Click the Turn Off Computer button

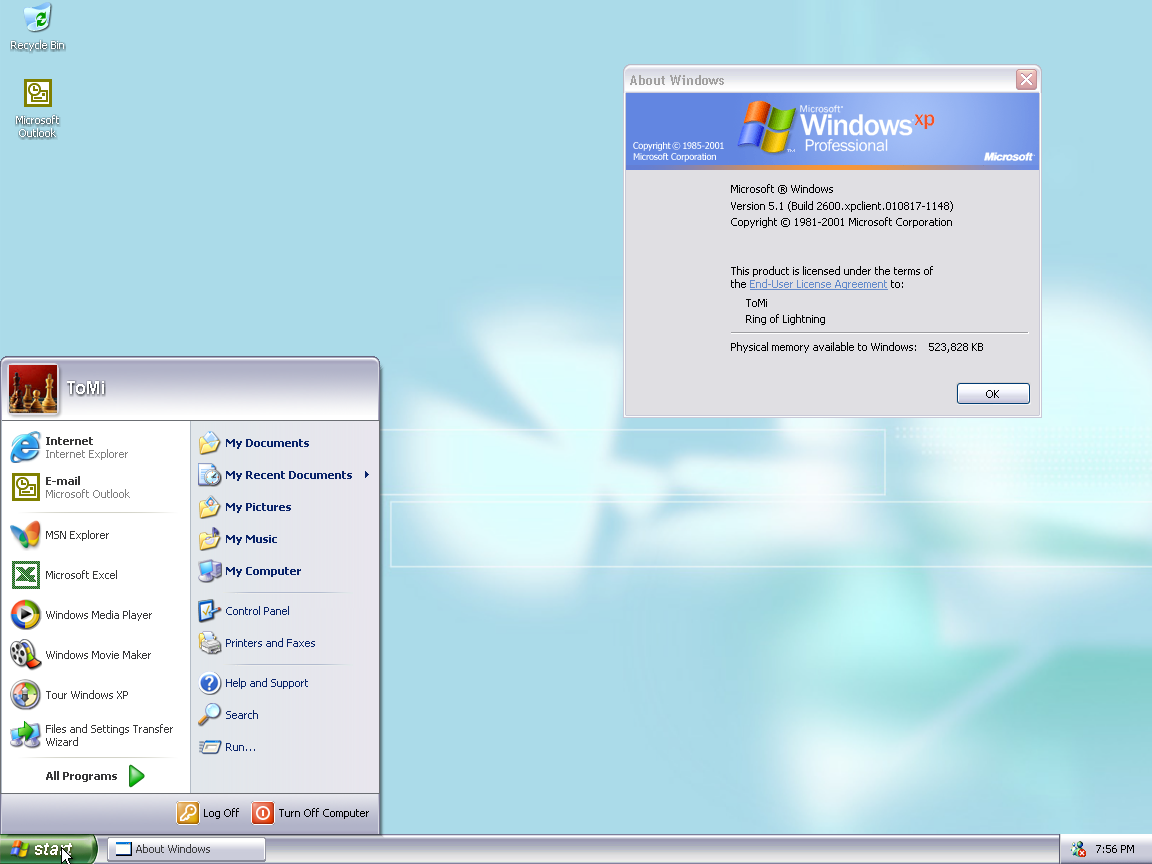pos(311,813)
